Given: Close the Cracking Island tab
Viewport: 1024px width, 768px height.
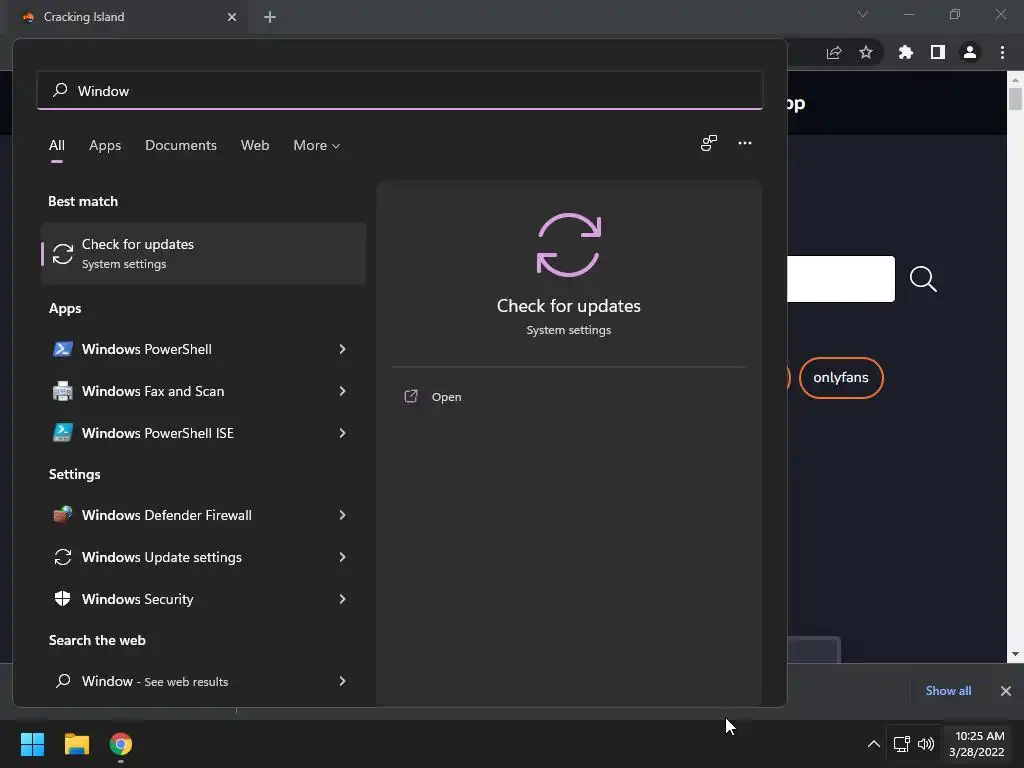Looking at the screenshot, I should [231, 17].
